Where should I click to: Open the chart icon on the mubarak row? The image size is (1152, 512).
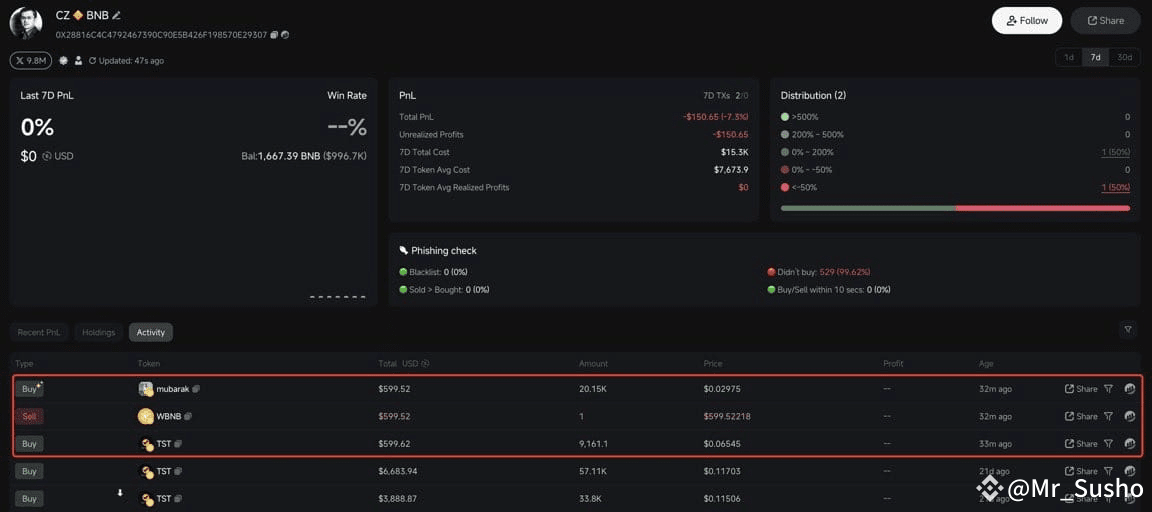coord(1130,389)
